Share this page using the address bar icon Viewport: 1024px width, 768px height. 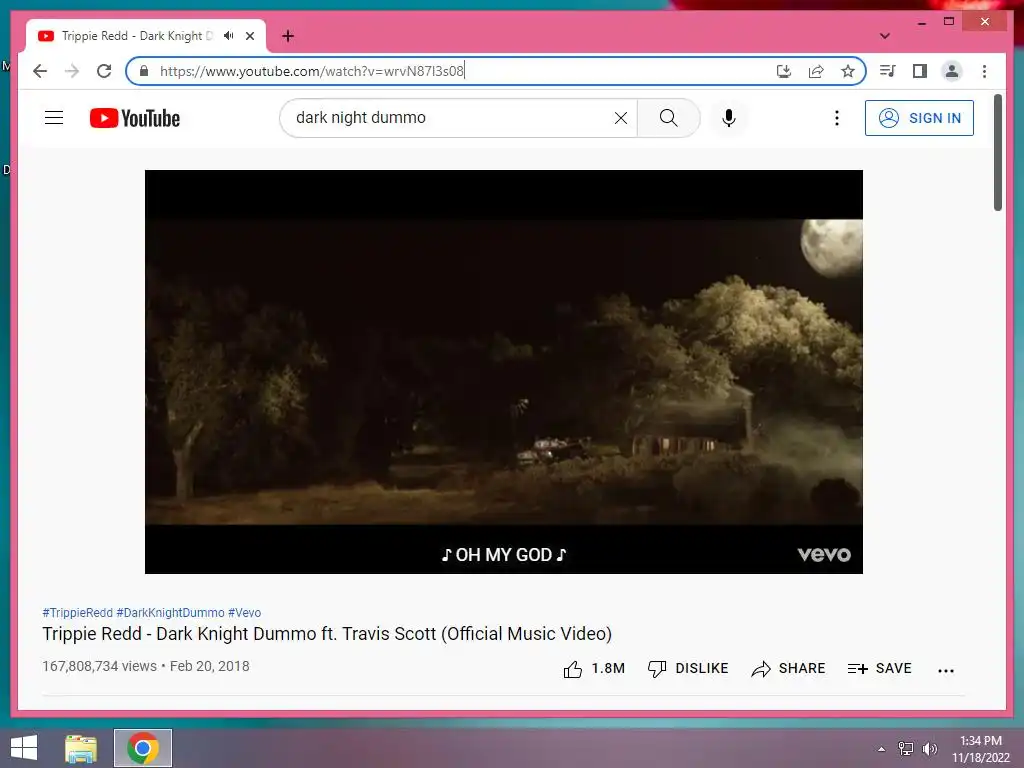(816, 71)
